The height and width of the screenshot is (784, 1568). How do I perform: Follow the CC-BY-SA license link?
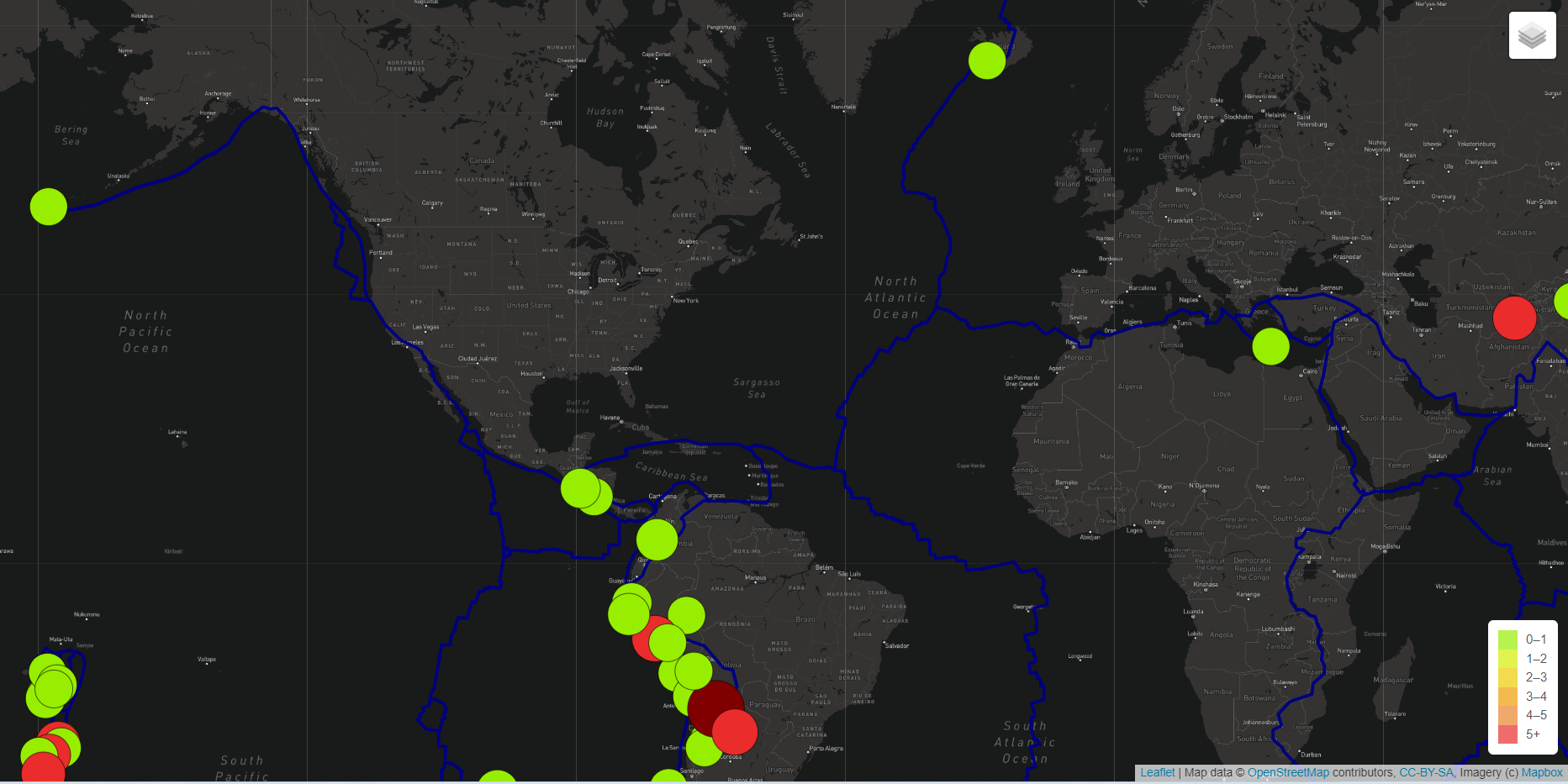coord(1426,772)
